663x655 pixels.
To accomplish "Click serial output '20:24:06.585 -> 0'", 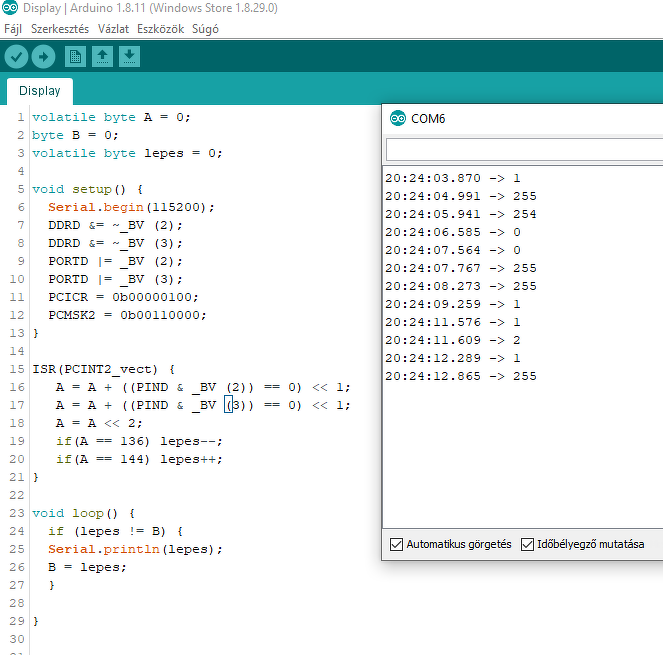I will click(x=453, y=232).
